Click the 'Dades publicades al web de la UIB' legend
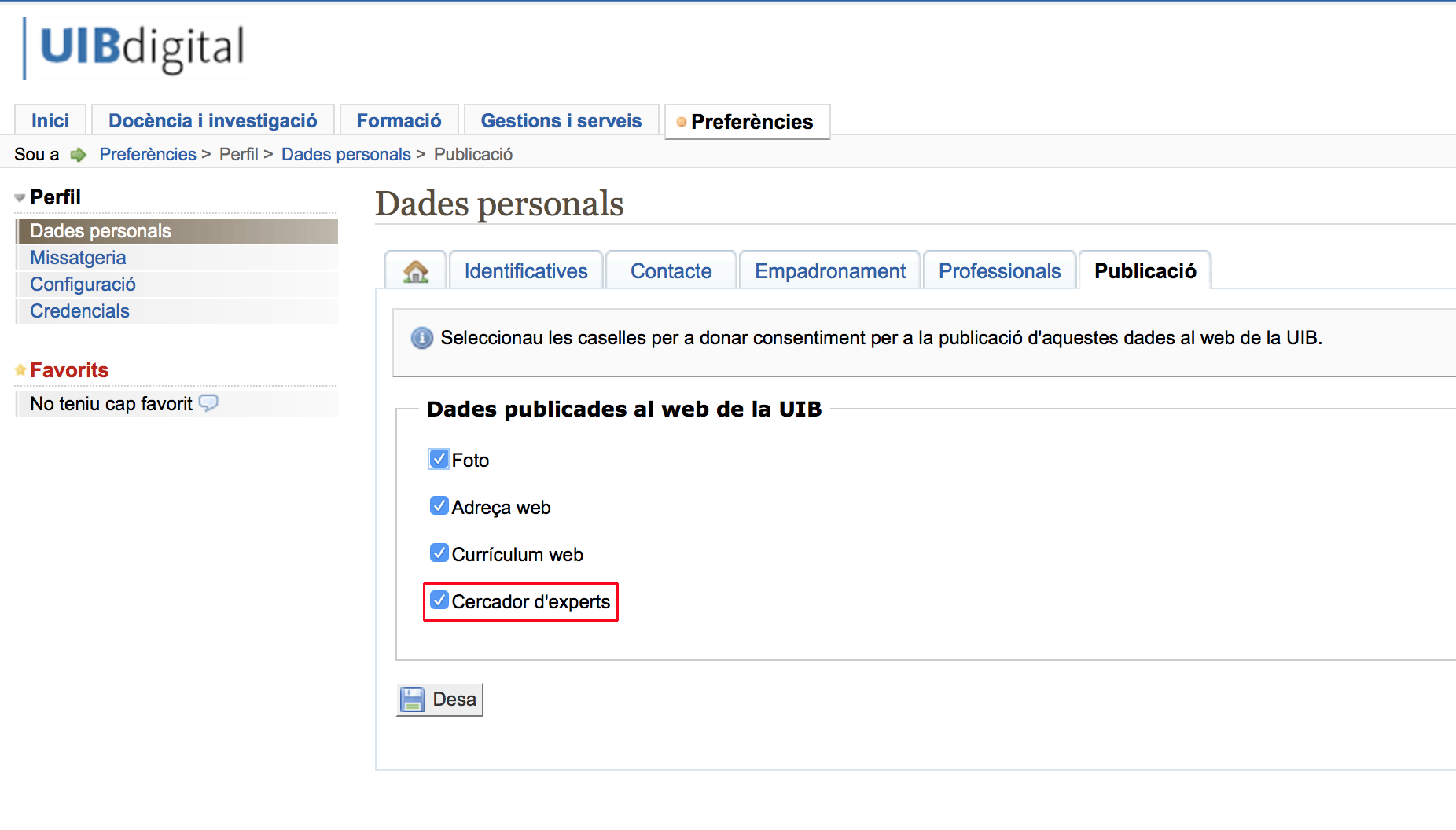The image size is (1456, 830). tap(624, 409)
